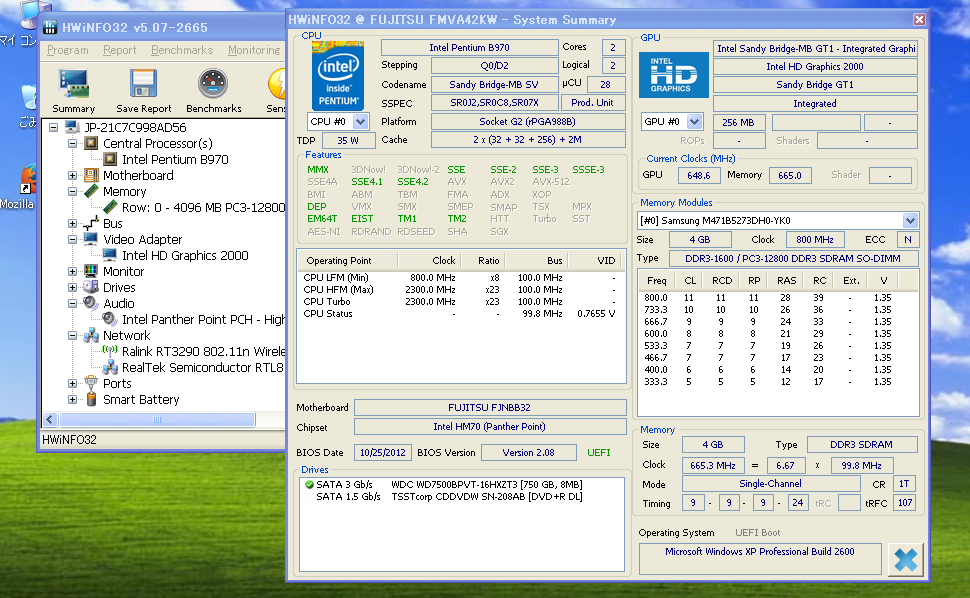Viewport: 970px width, 598px height.
Task: Expand the Drives tree node
Action: click(x=73, y=288)
